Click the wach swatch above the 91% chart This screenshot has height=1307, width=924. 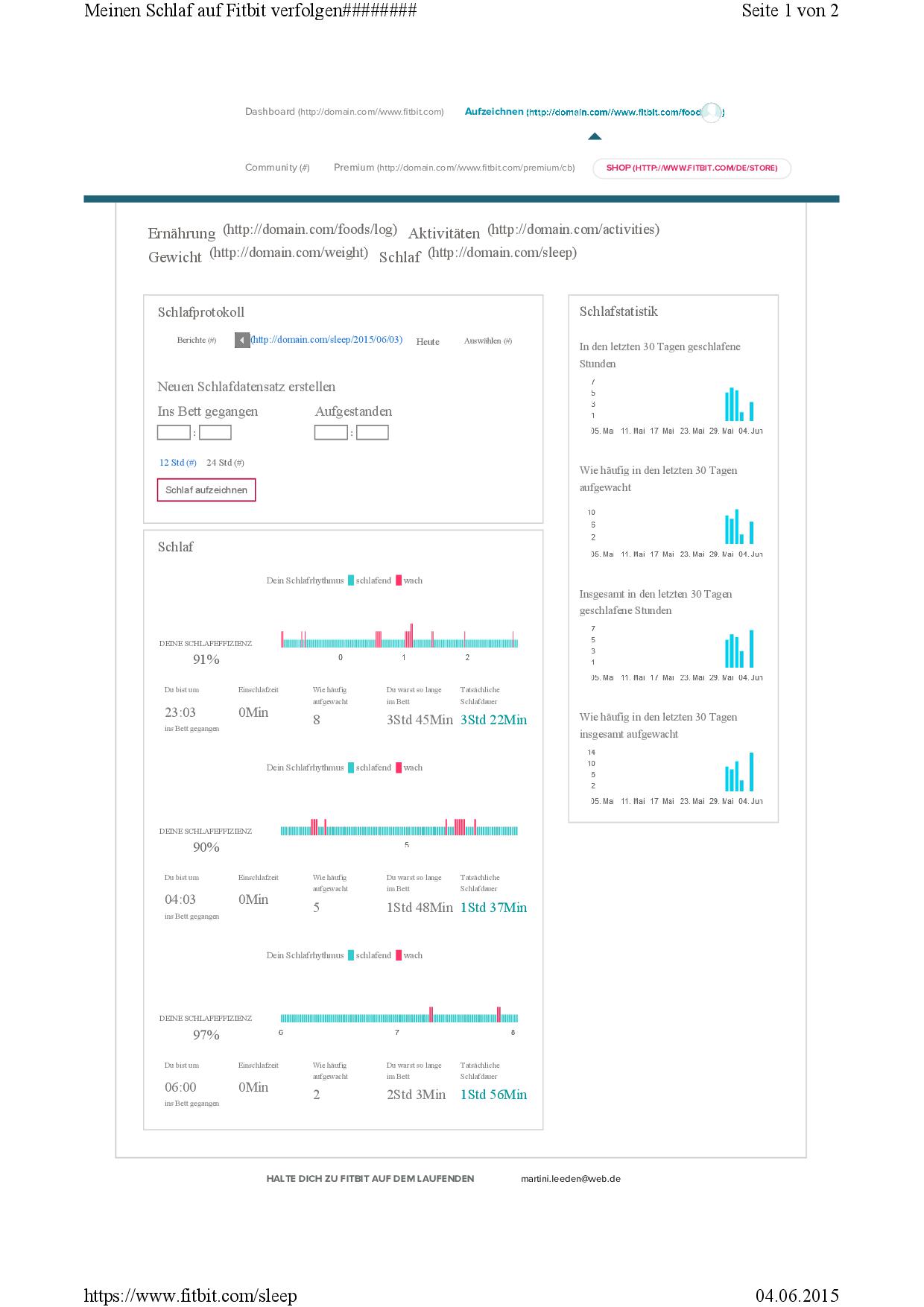pos(399,580)
